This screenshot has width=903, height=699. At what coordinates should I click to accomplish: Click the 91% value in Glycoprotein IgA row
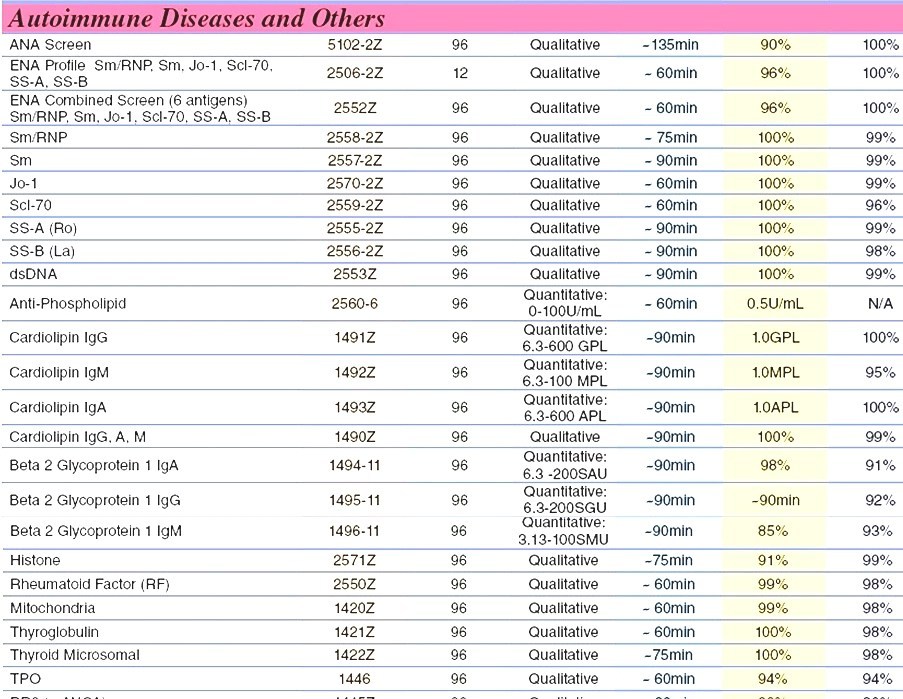(x=880, y=465)
